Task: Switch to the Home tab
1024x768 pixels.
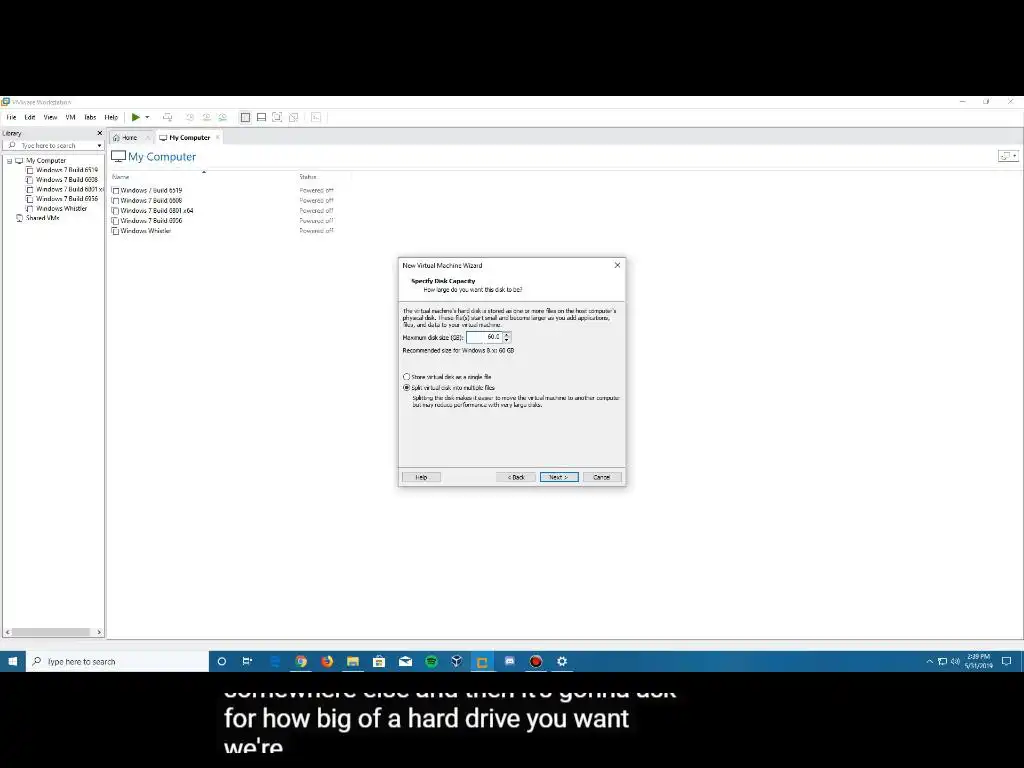Action: tap(129, 138)
